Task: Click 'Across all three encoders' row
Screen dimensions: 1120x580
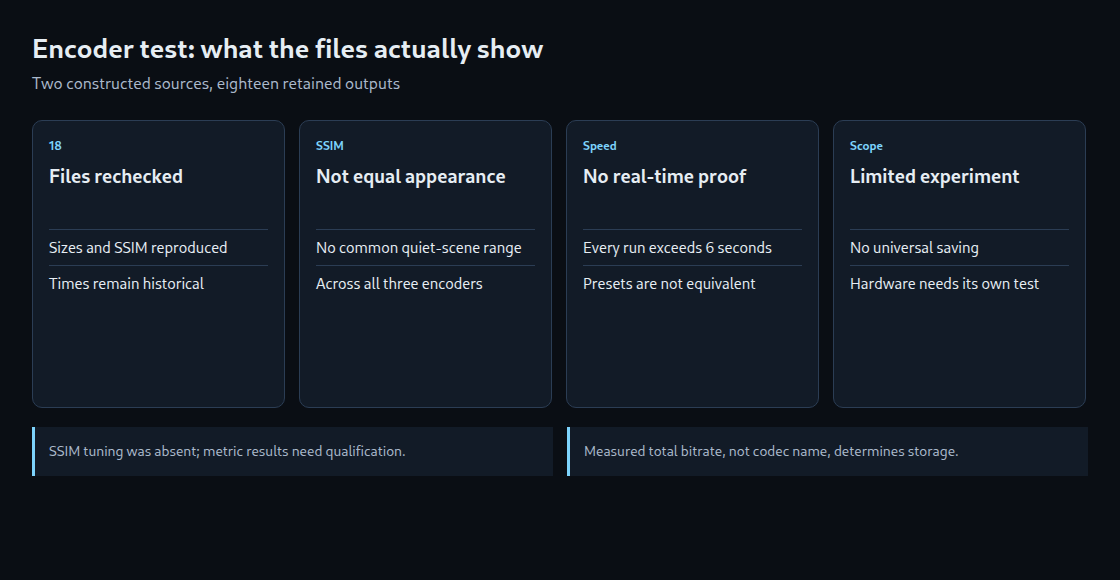Action: coord(426,284)
